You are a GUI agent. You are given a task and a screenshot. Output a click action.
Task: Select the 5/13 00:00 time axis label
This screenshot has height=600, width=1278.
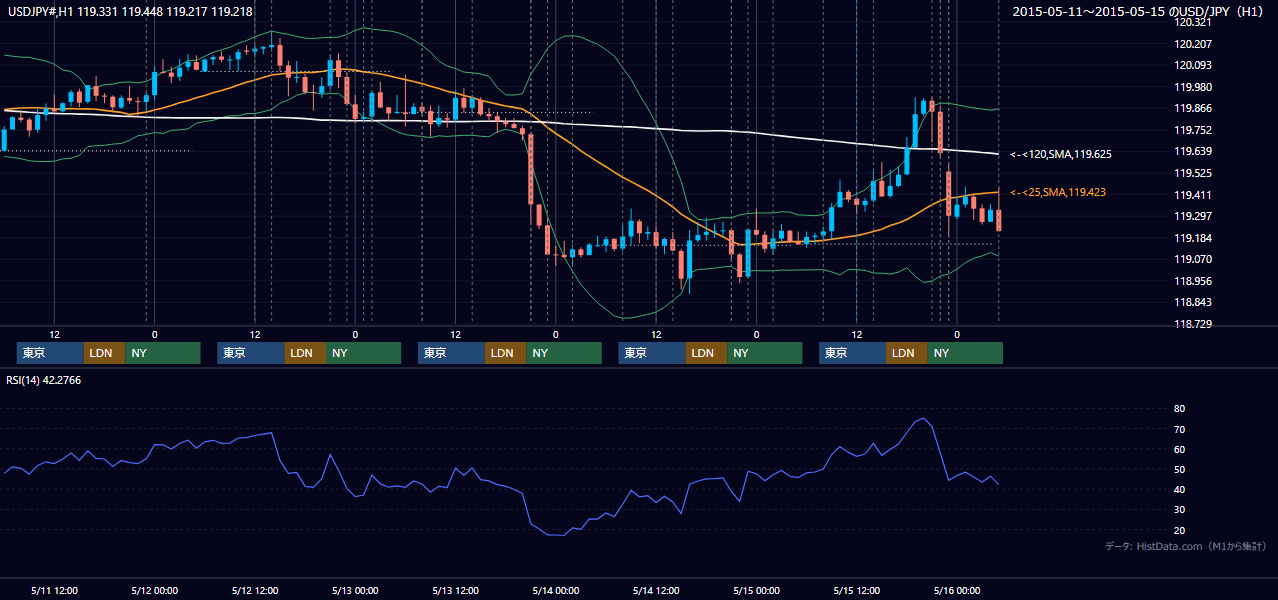coord(355,590)
